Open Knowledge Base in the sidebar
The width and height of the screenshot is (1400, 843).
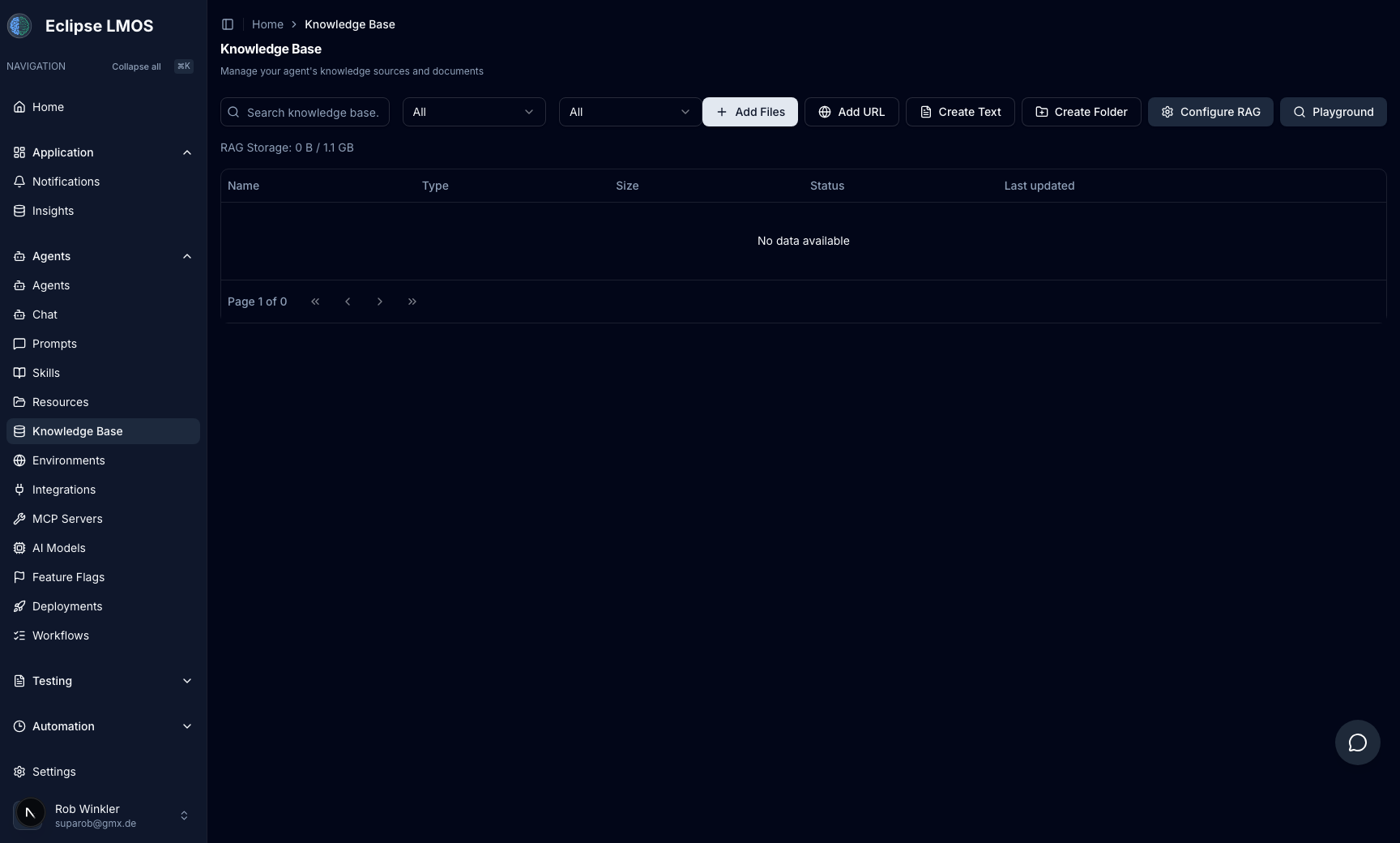pos(103,431)
